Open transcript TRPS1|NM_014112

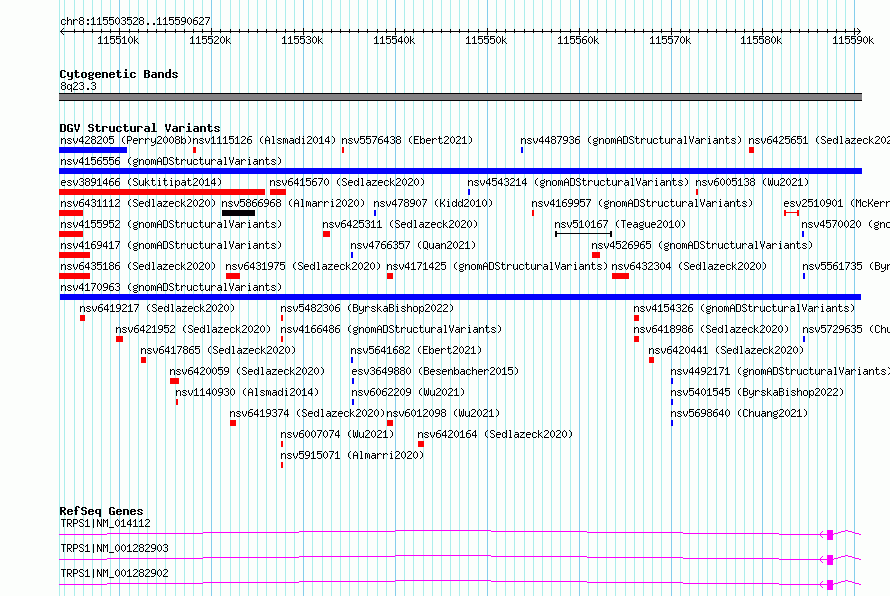coord(105,523)
